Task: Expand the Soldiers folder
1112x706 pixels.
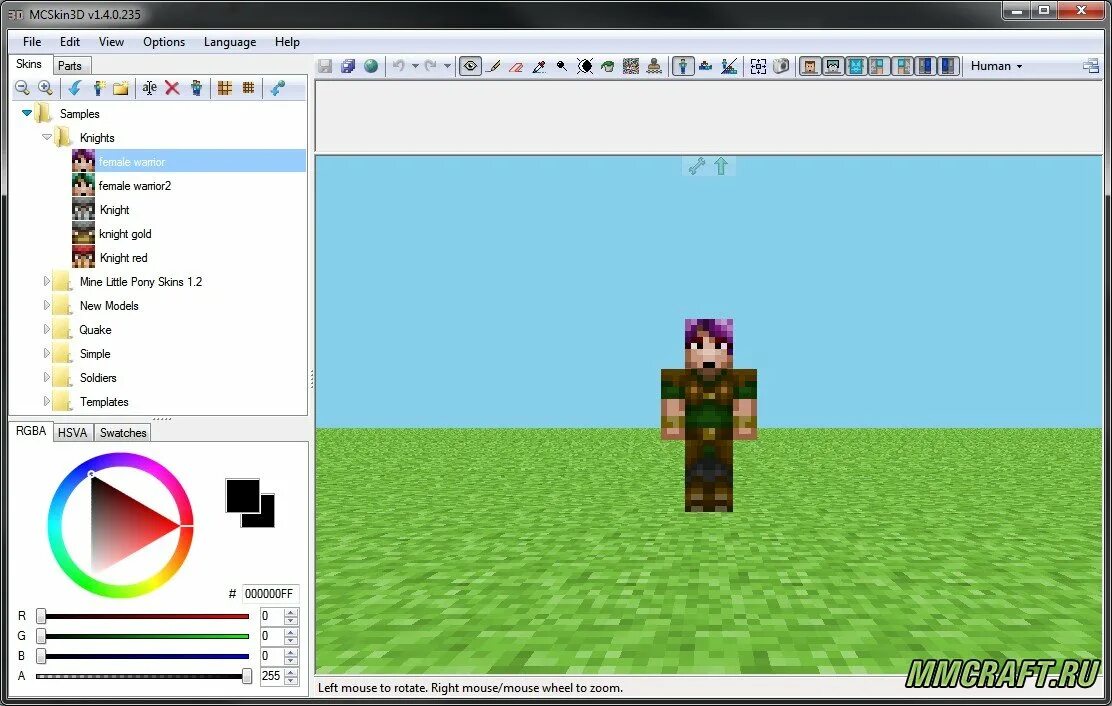Action: [47, 377]
